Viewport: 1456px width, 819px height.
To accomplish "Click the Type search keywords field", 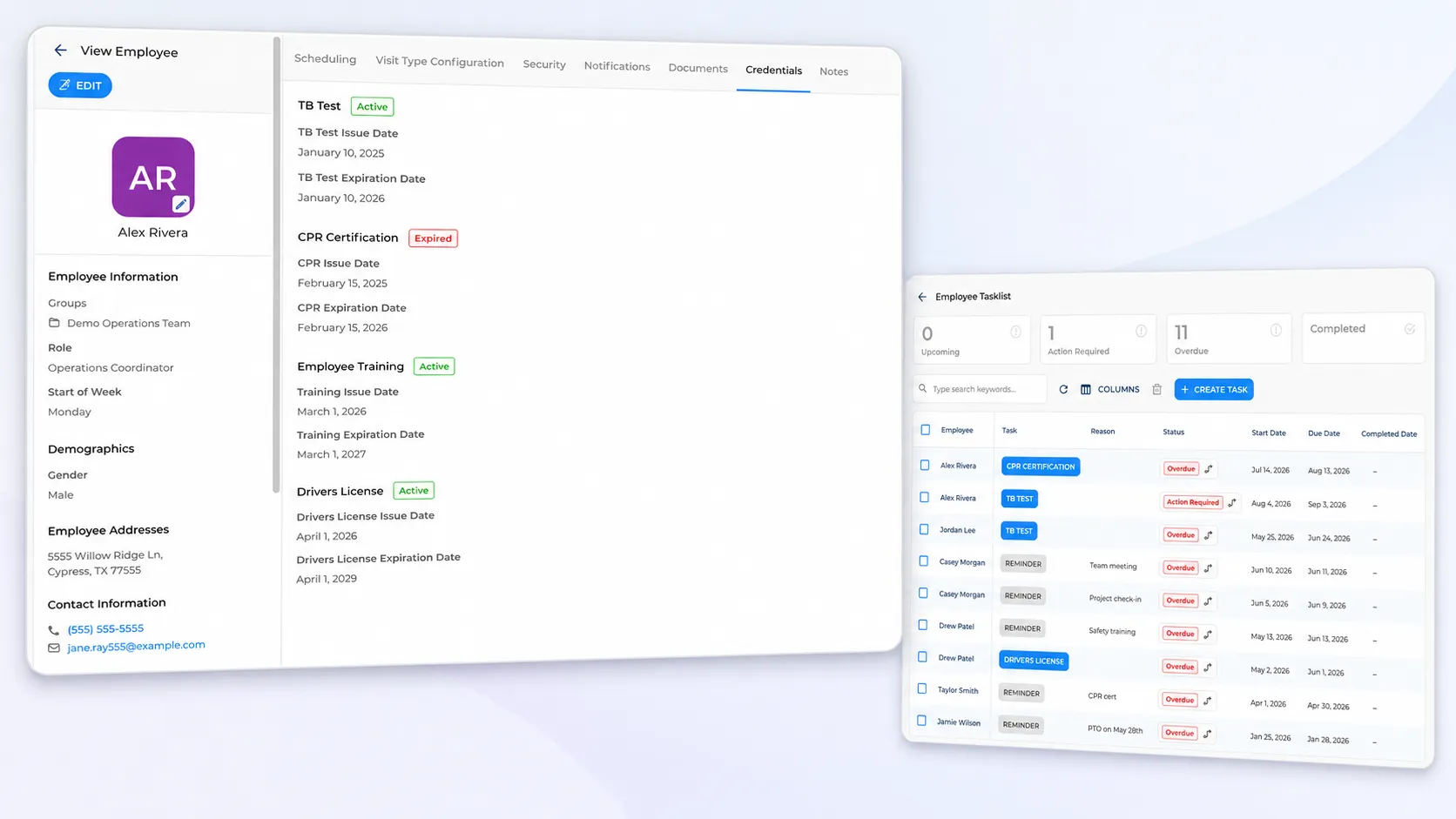I will (980, 389).
